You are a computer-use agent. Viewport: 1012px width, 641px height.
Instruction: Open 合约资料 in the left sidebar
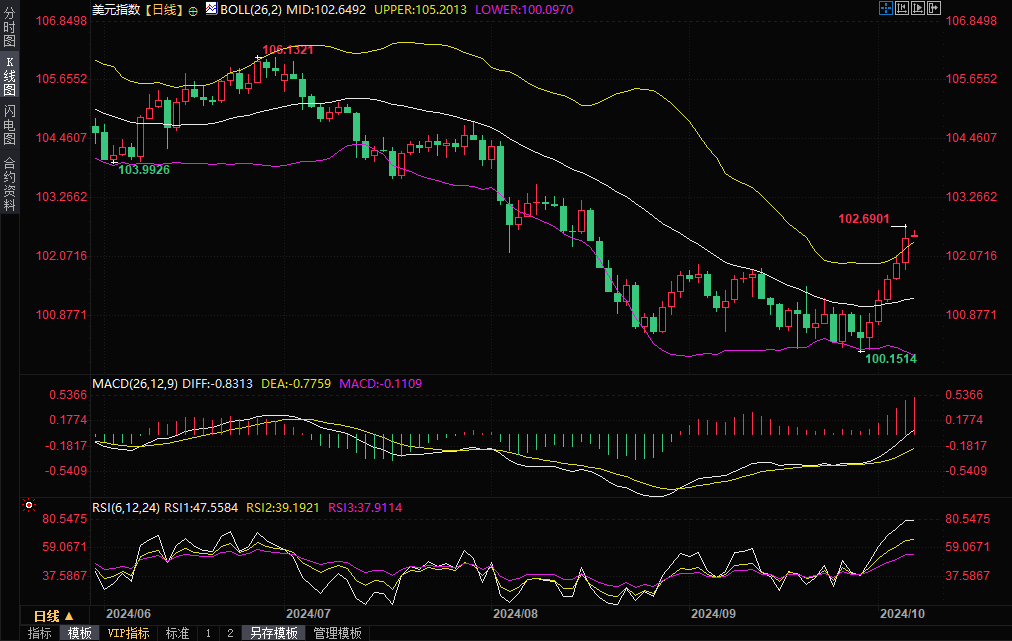tap(9, 183)
